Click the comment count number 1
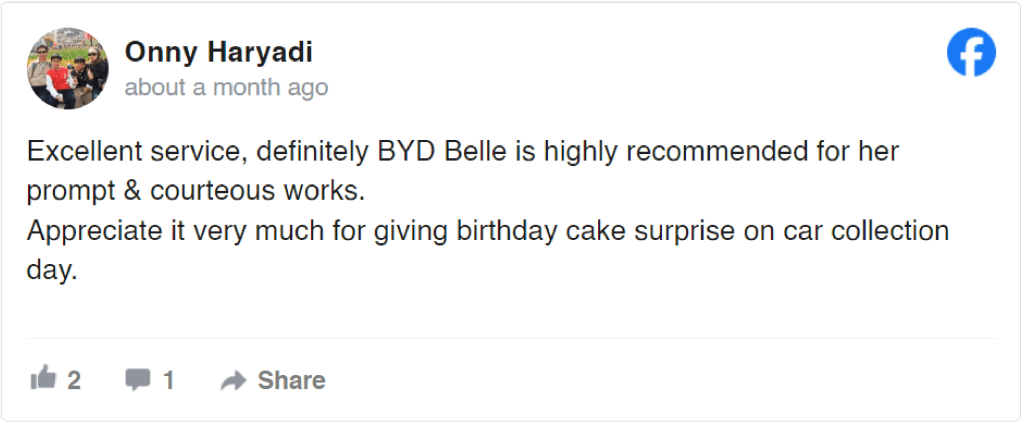The width and height of the screenshot is (1022, 422). 168,380
